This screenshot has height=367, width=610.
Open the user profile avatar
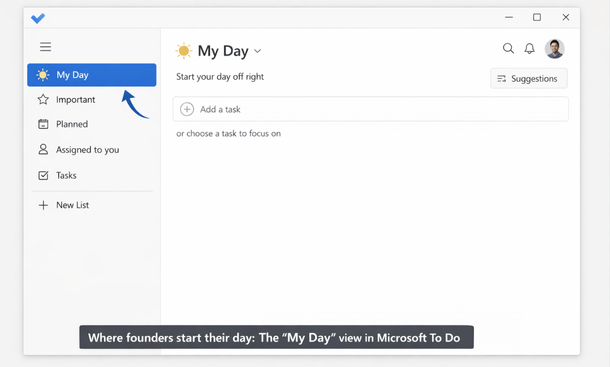click(554, 49)
